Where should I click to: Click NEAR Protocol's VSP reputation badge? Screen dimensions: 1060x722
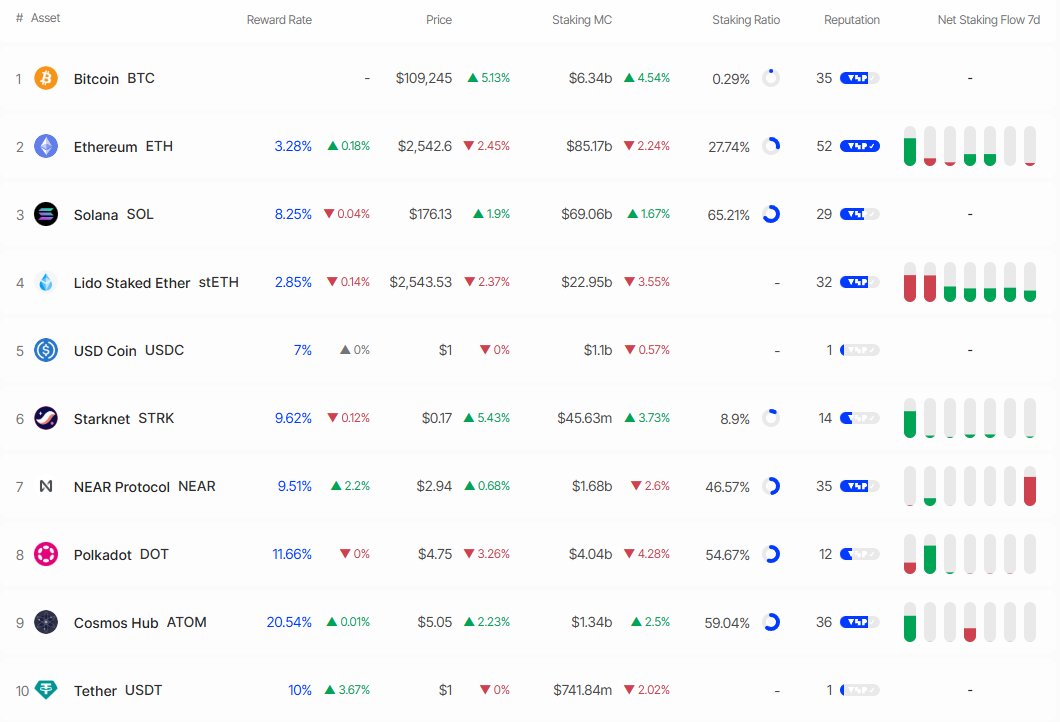coord(859,486)
